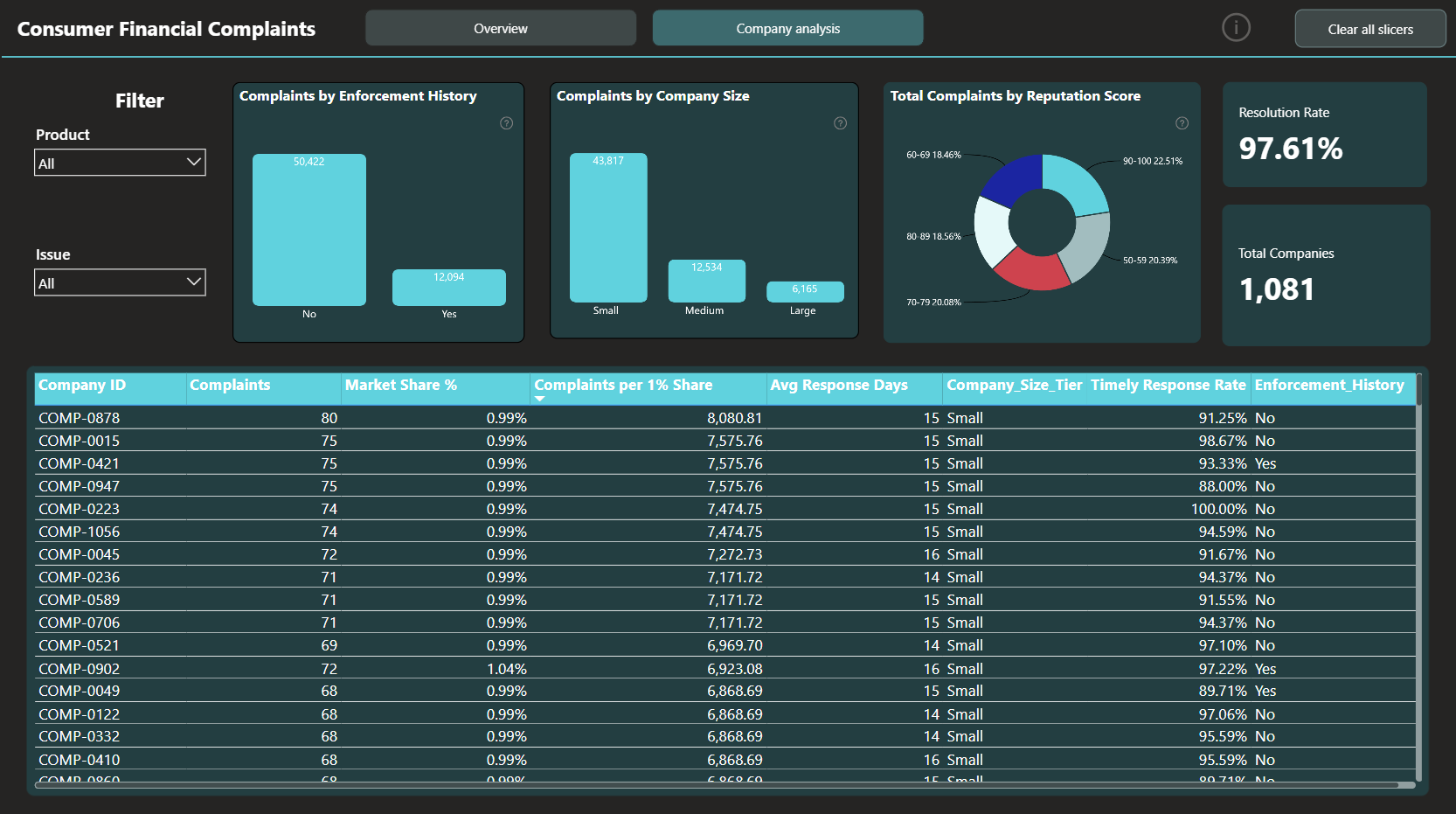Click the Resolution Rate 97.61% card
The width and height of the screenshot is (1456, 814).
click(x=1325, y=135)
